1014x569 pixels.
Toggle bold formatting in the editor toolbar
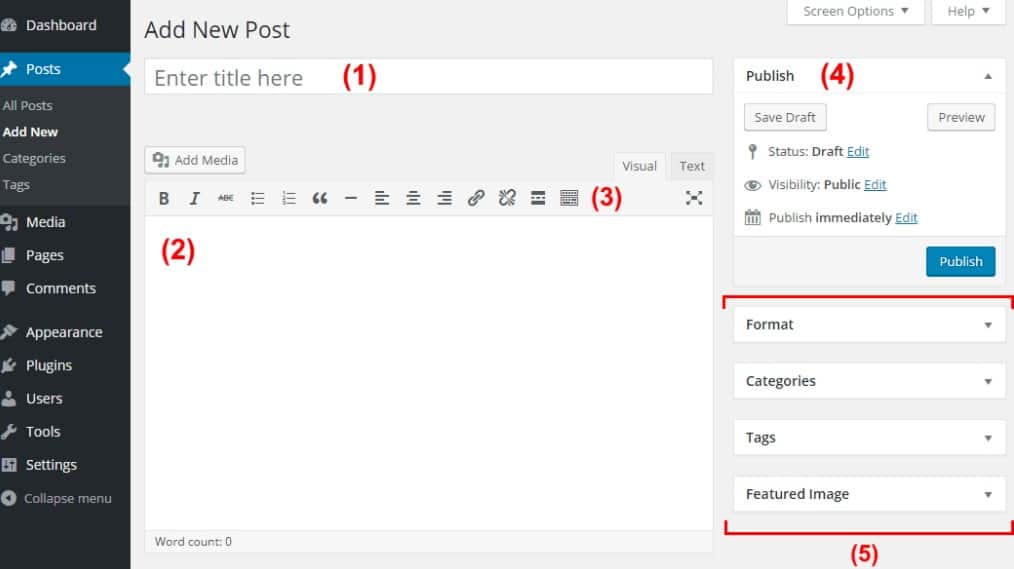tap(164, 198)
